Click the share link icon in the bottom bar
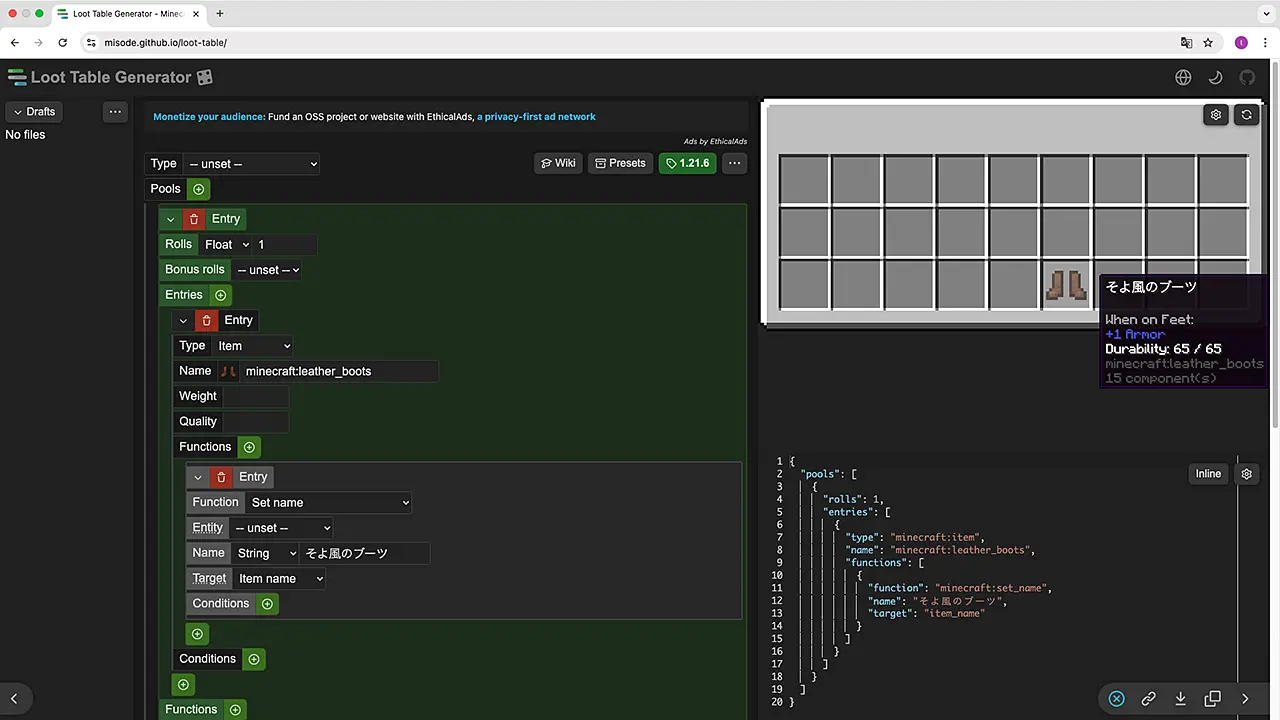Viewport: 1280px width, 720px height. [1148, 699]
